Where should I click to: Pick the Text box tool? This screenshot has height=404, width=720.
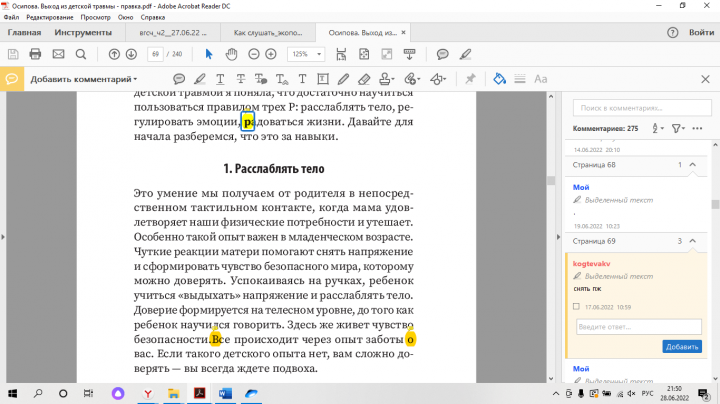(323, 79)
